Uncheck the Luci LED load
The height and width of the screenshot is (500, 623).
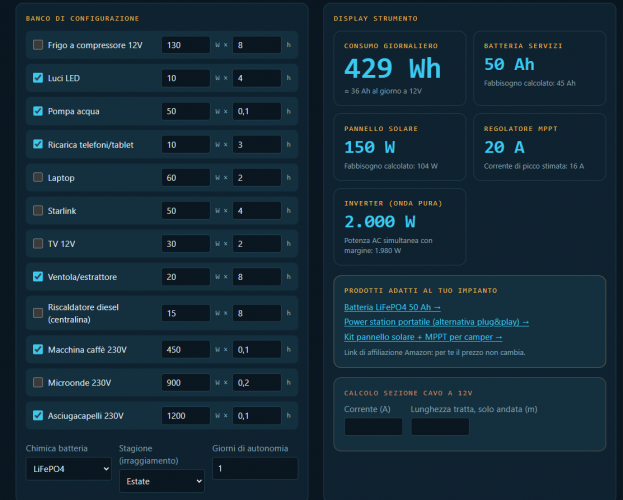coord(38,78)
